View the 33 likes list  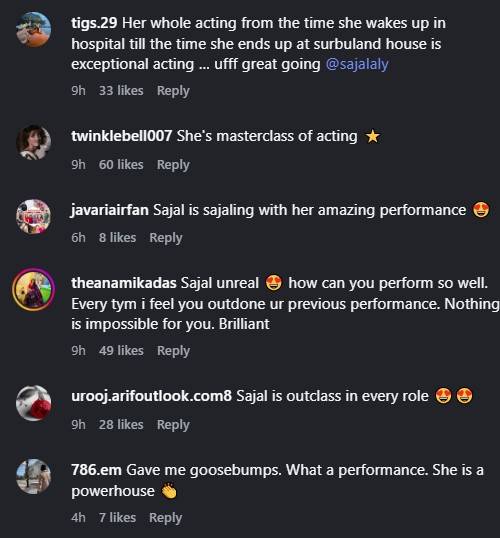[x=121, y=91]
